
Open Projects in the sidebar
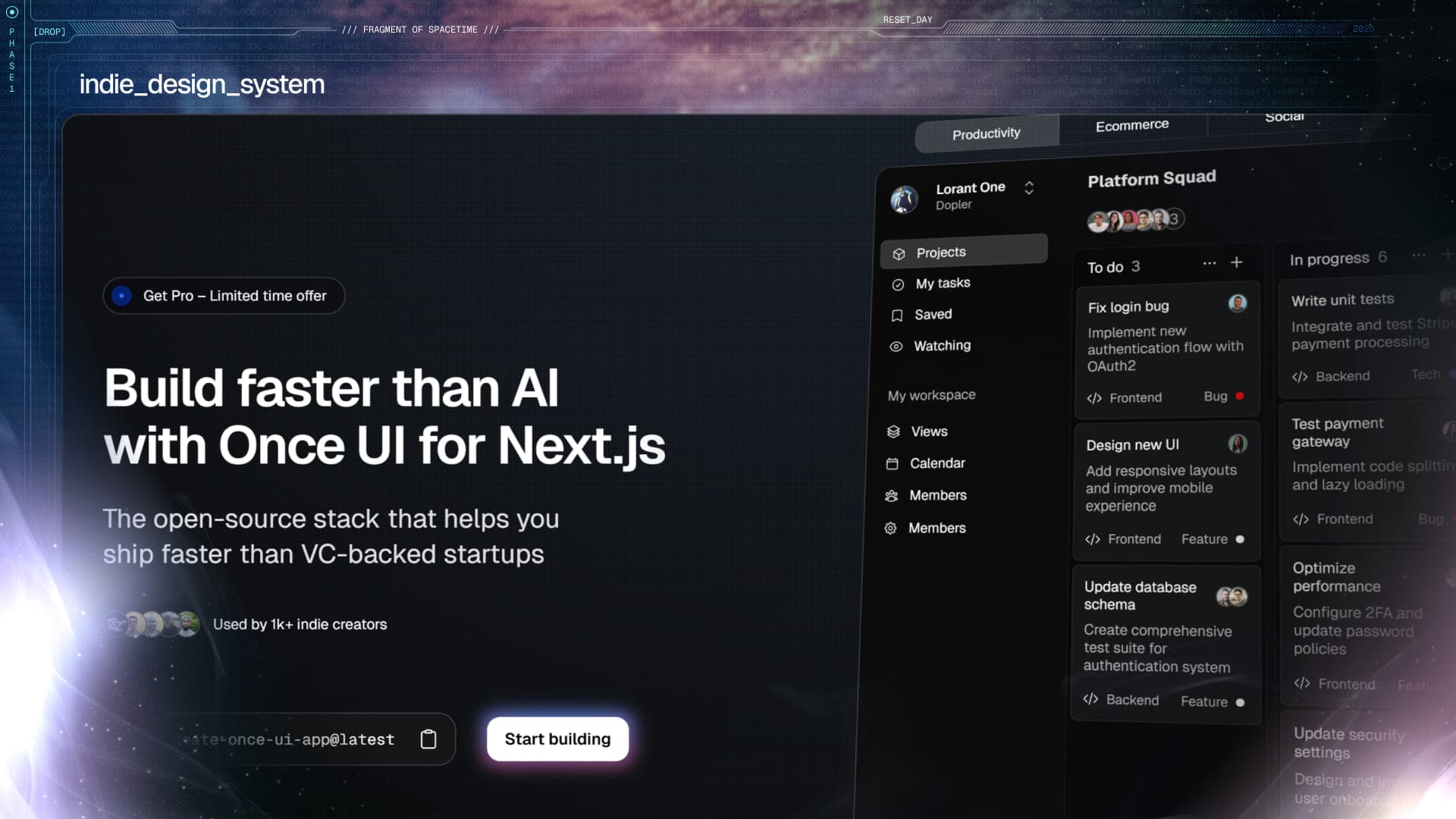point(964,252)
